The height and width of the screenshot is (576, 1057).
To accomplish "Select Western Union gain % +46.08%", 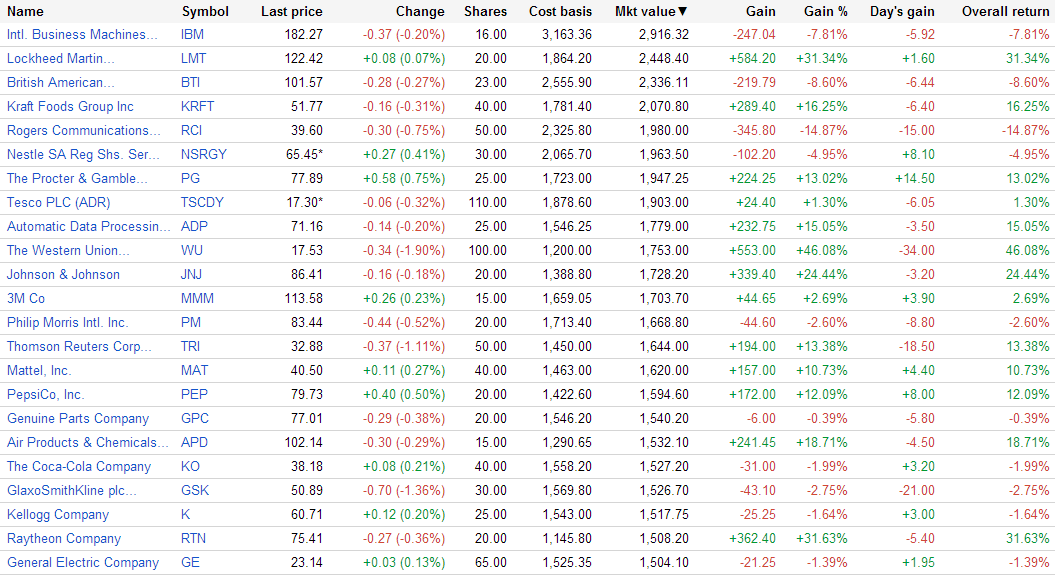I will [822, 251].
